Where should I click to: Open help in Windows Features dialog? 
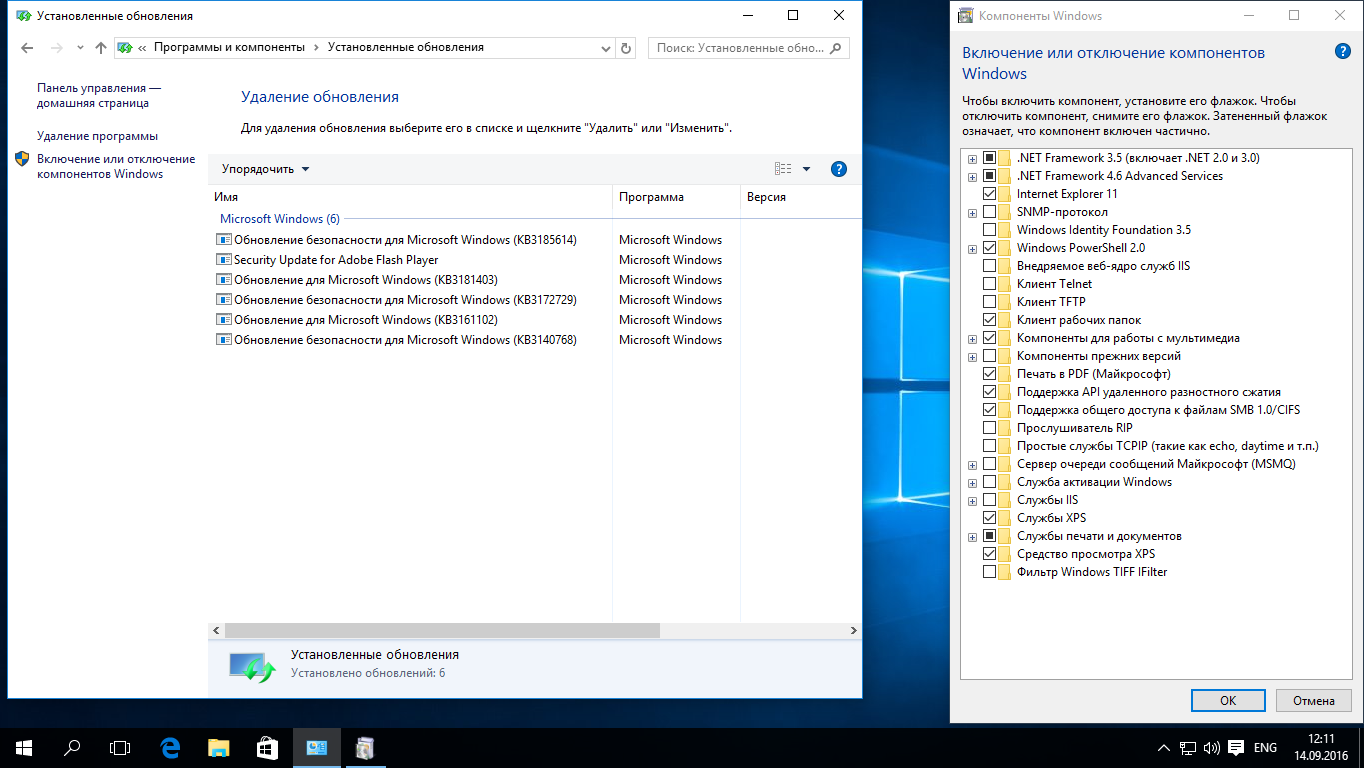pos(1343,52)
